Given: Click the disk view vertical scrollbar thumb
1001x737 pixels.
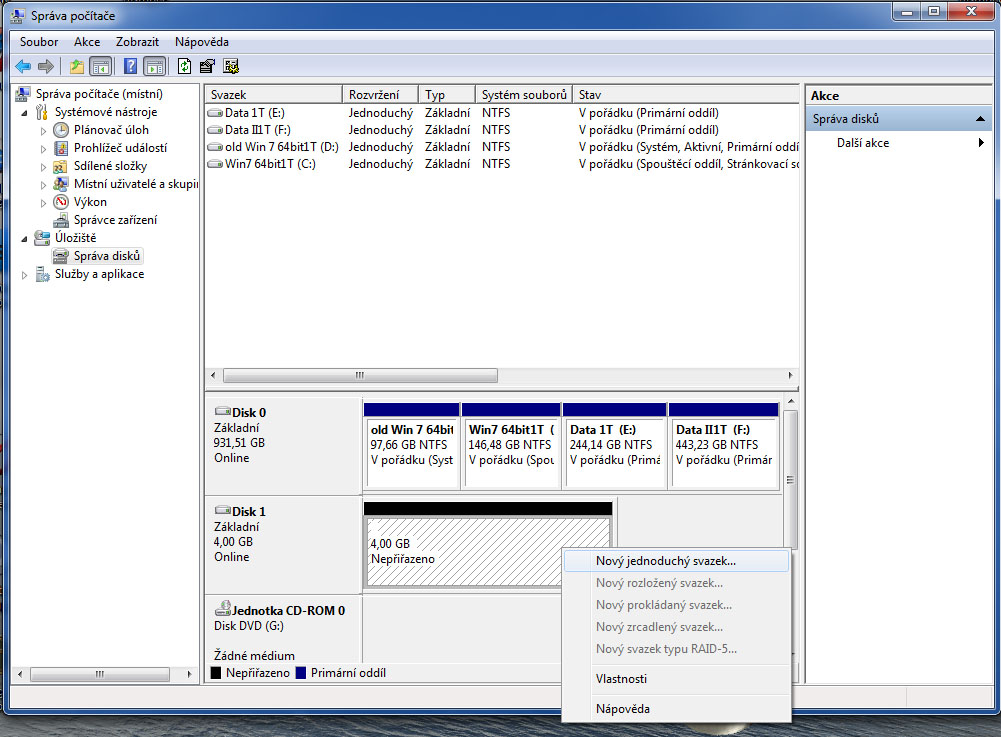Looking at the screenshot, I should click(790, 479).
